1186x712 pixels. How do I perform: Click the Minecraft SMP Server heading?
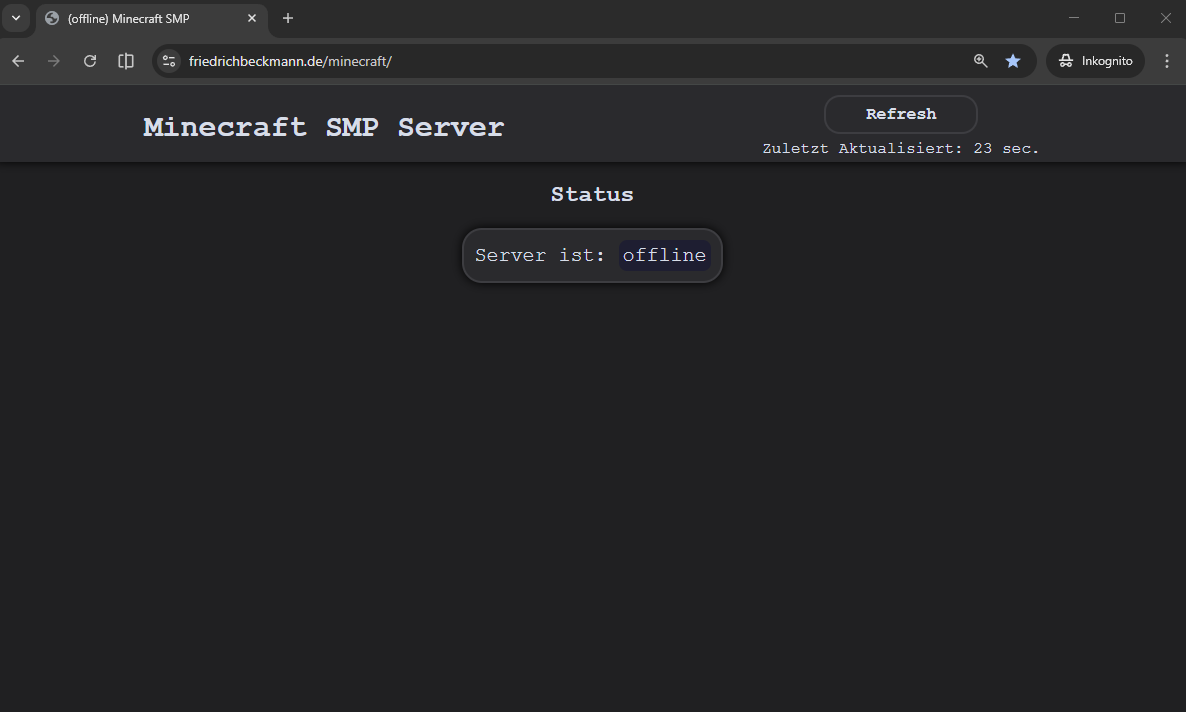pyautogui.click(x=324, y=127)
